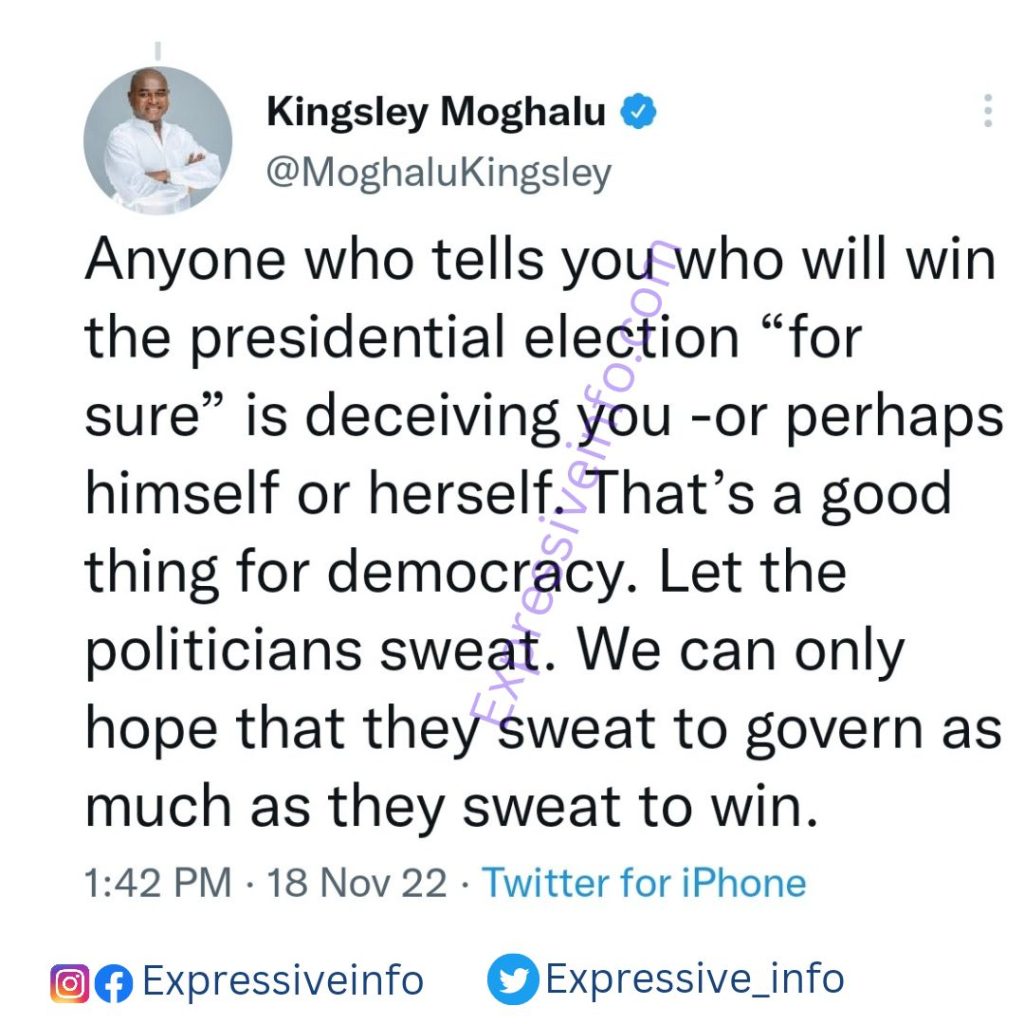The height and width of the screenshot is (1024, 1024).
Task: Click the Facebook logo icon
Action: click(x=114, y=983)
